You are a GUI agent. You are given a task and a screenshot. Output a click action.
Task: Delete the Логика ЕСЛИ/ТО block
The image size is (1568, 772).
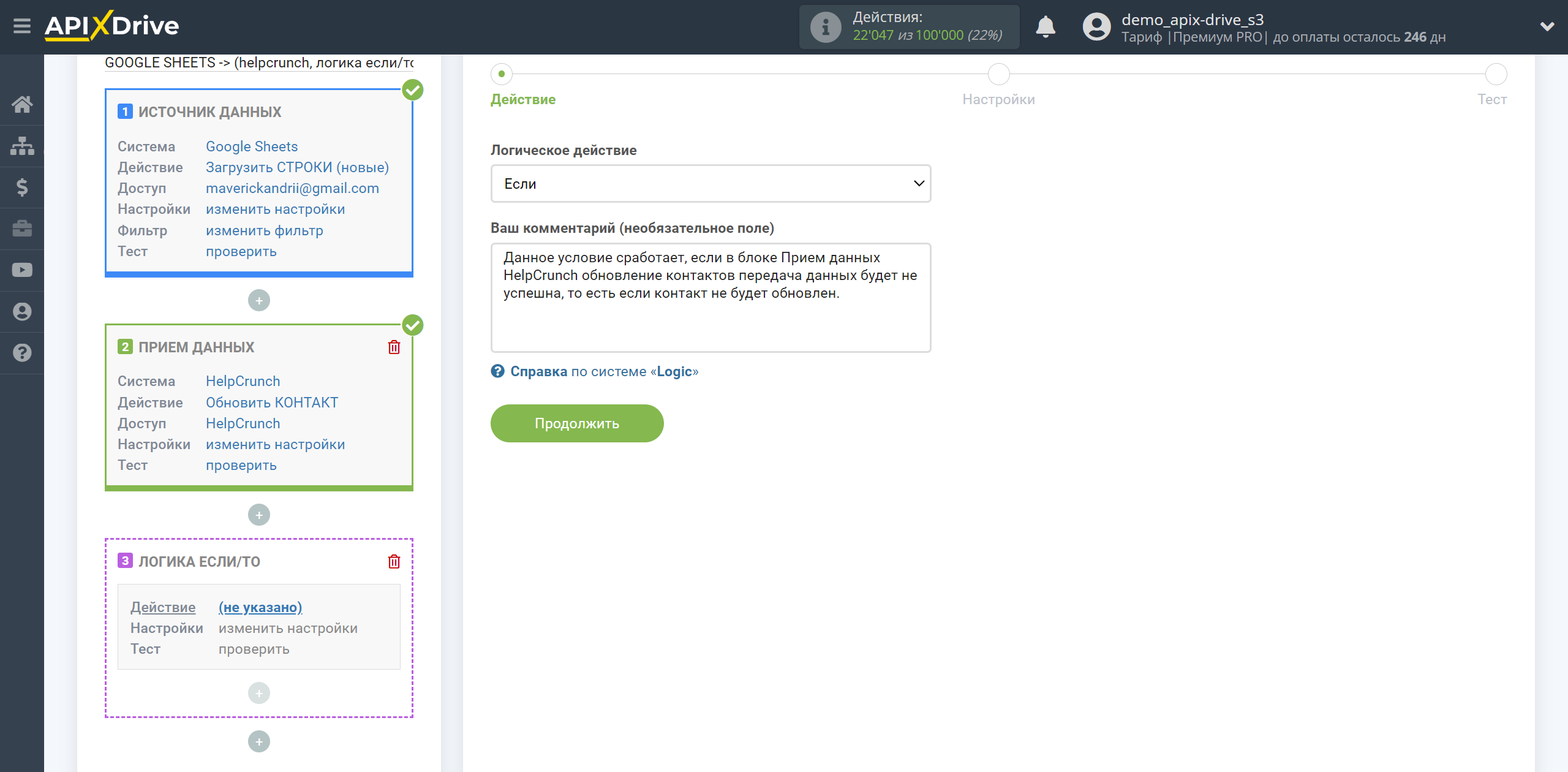coord(394,562)
